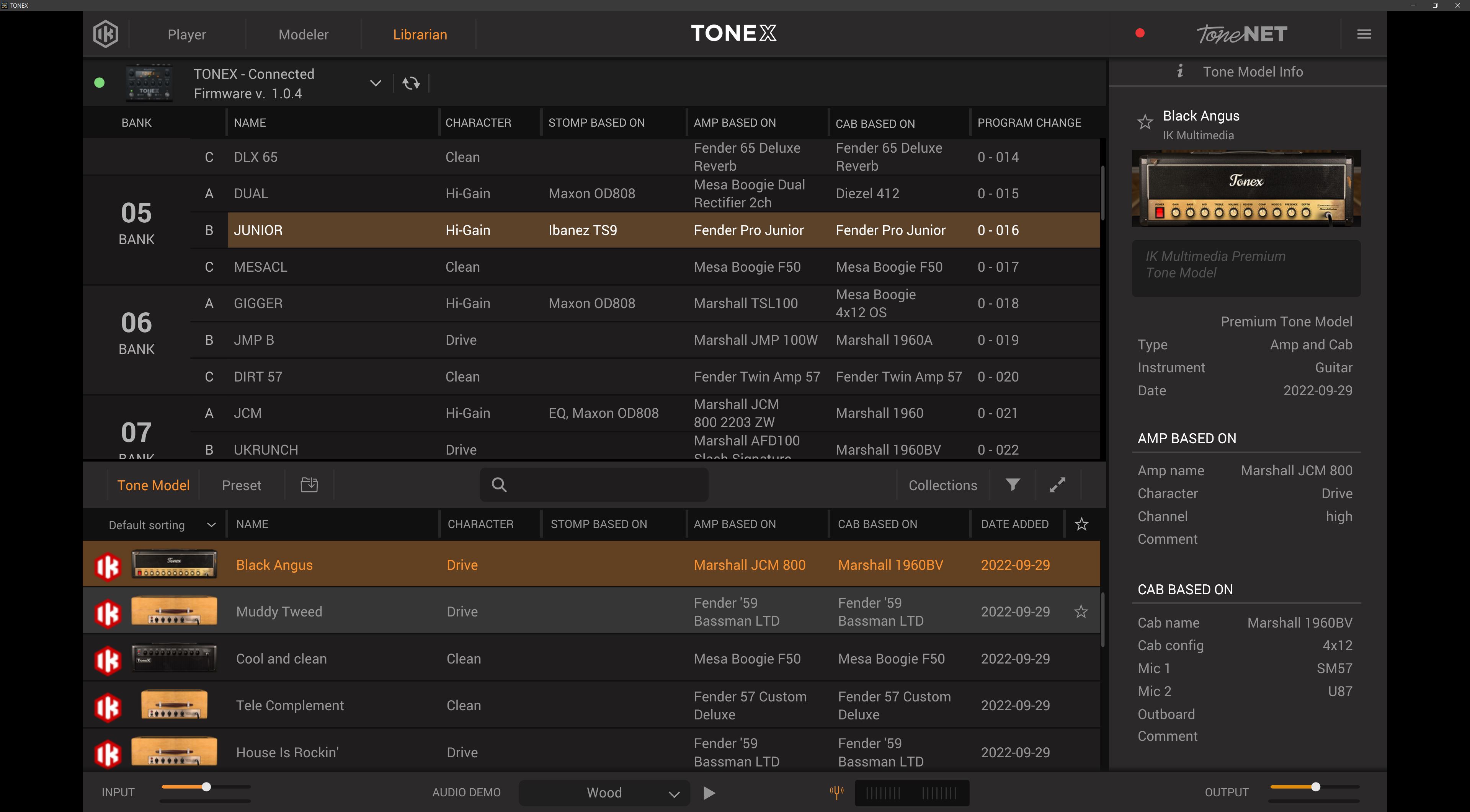Click the Tone Model Info panel icon

click(x=1181, y=71)
